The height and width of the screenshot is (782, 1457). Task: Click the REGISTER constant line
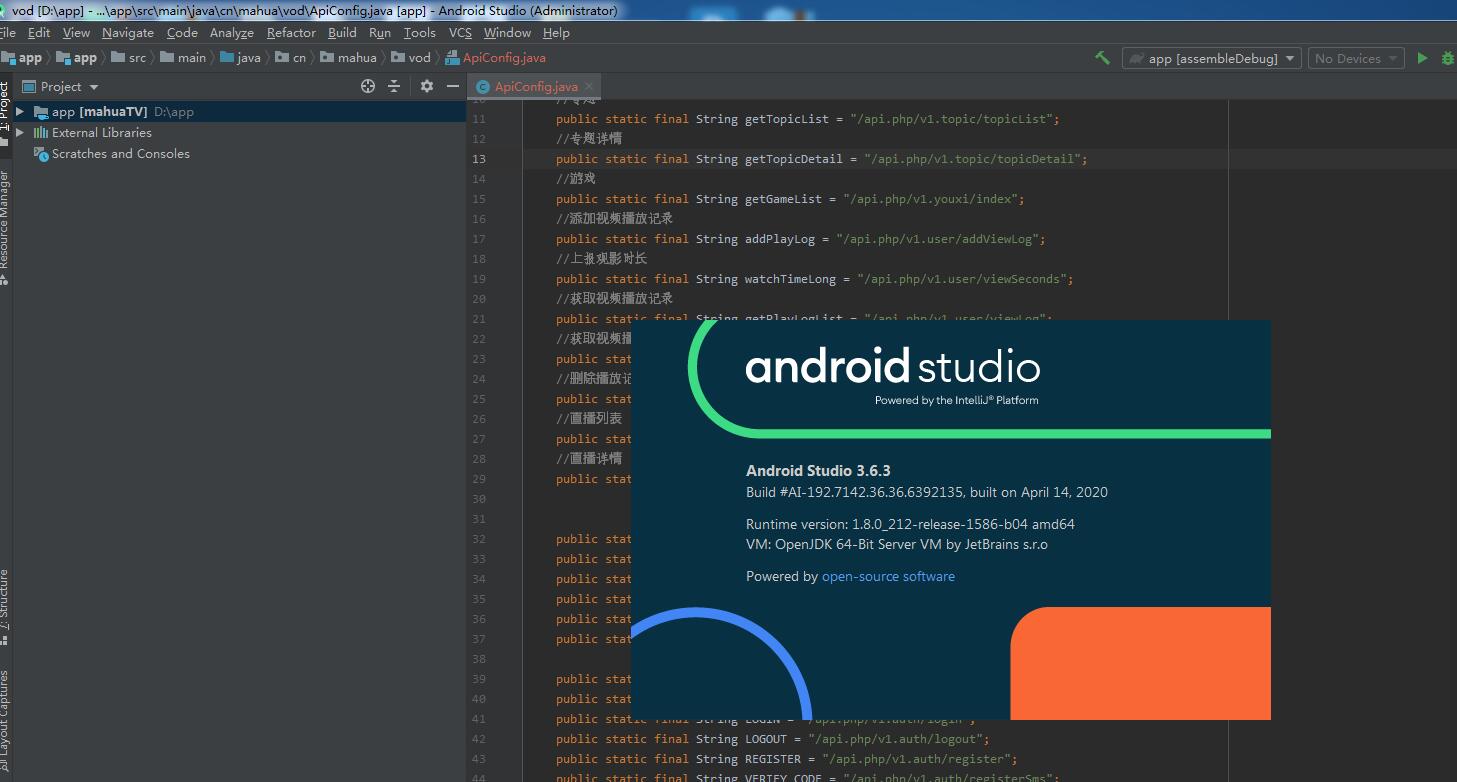(786, 759)
